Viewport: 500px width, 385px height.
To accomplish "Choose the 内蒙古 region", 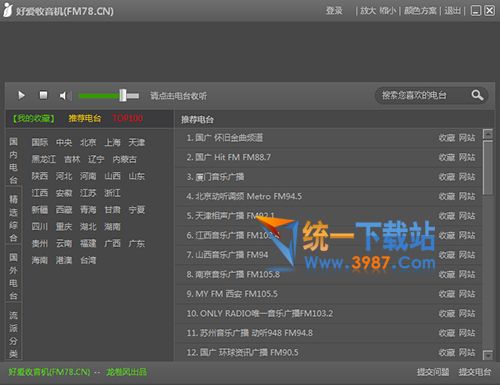I will 125,159.
